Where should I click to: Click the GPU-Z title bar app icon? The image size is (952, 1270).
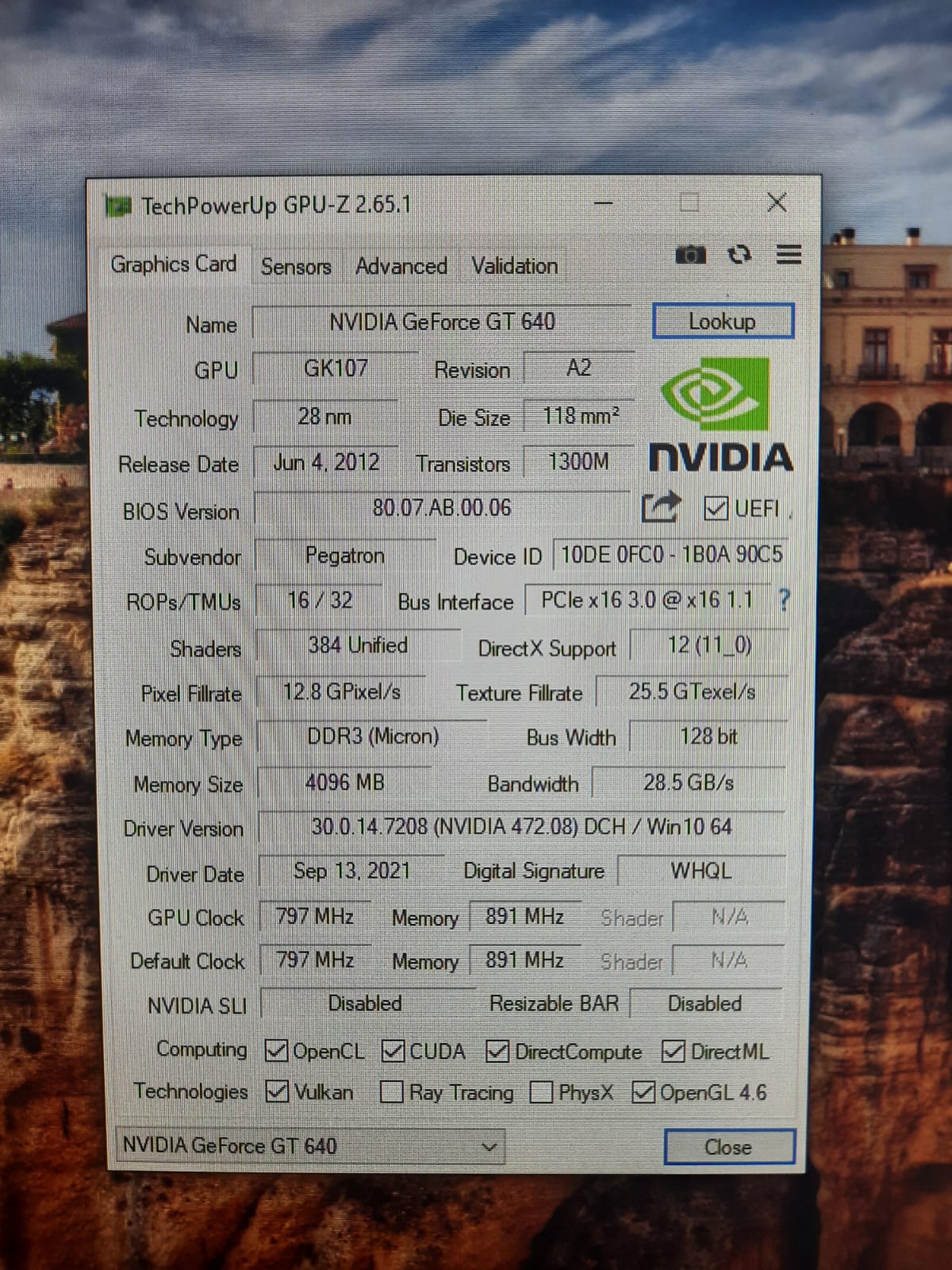click(118, 206)
